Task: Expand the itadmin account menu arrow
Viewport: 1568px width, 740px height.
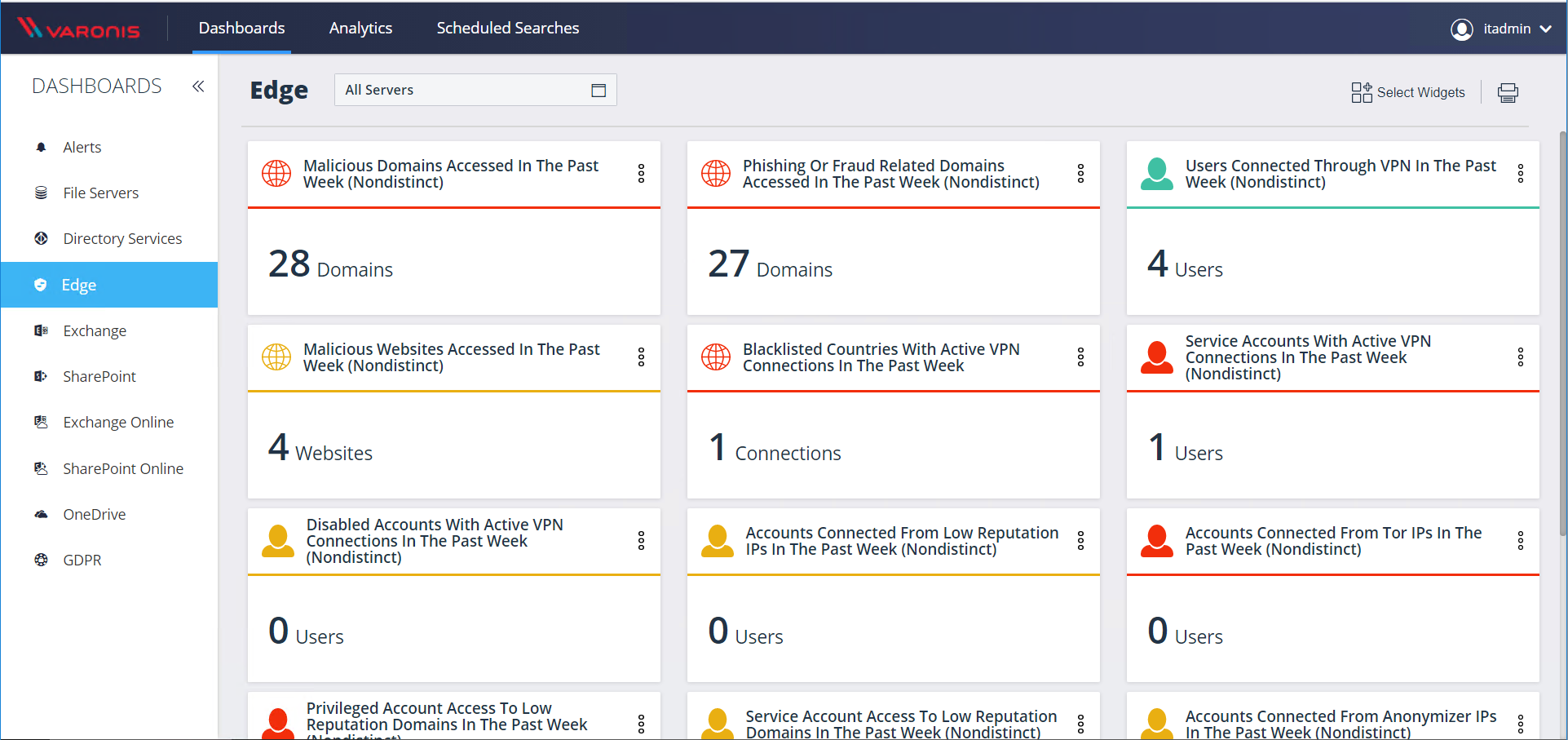Action: point(1545,29)
